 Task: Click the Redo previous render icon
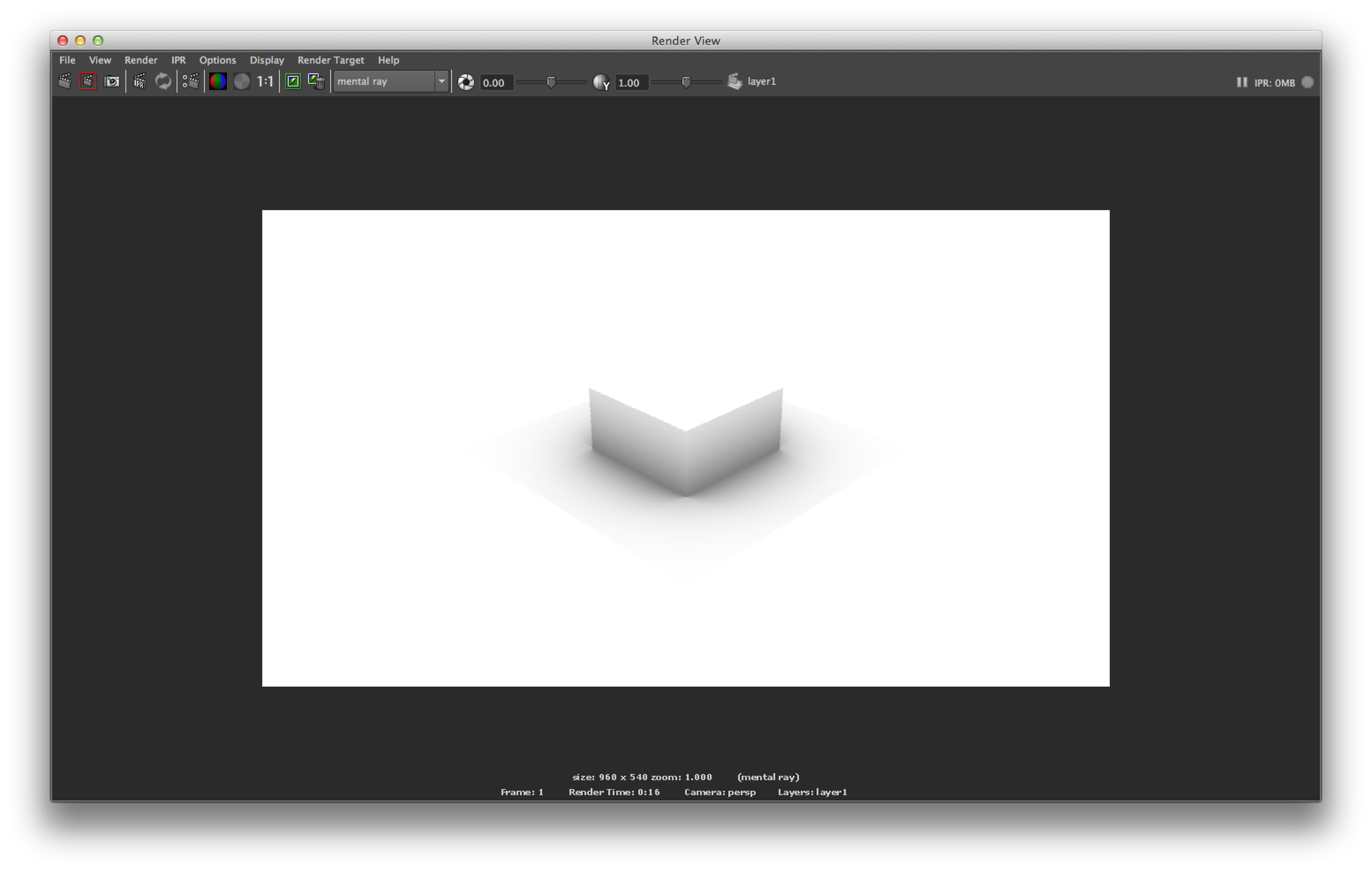pyautogui.click(x=87, y=82)
